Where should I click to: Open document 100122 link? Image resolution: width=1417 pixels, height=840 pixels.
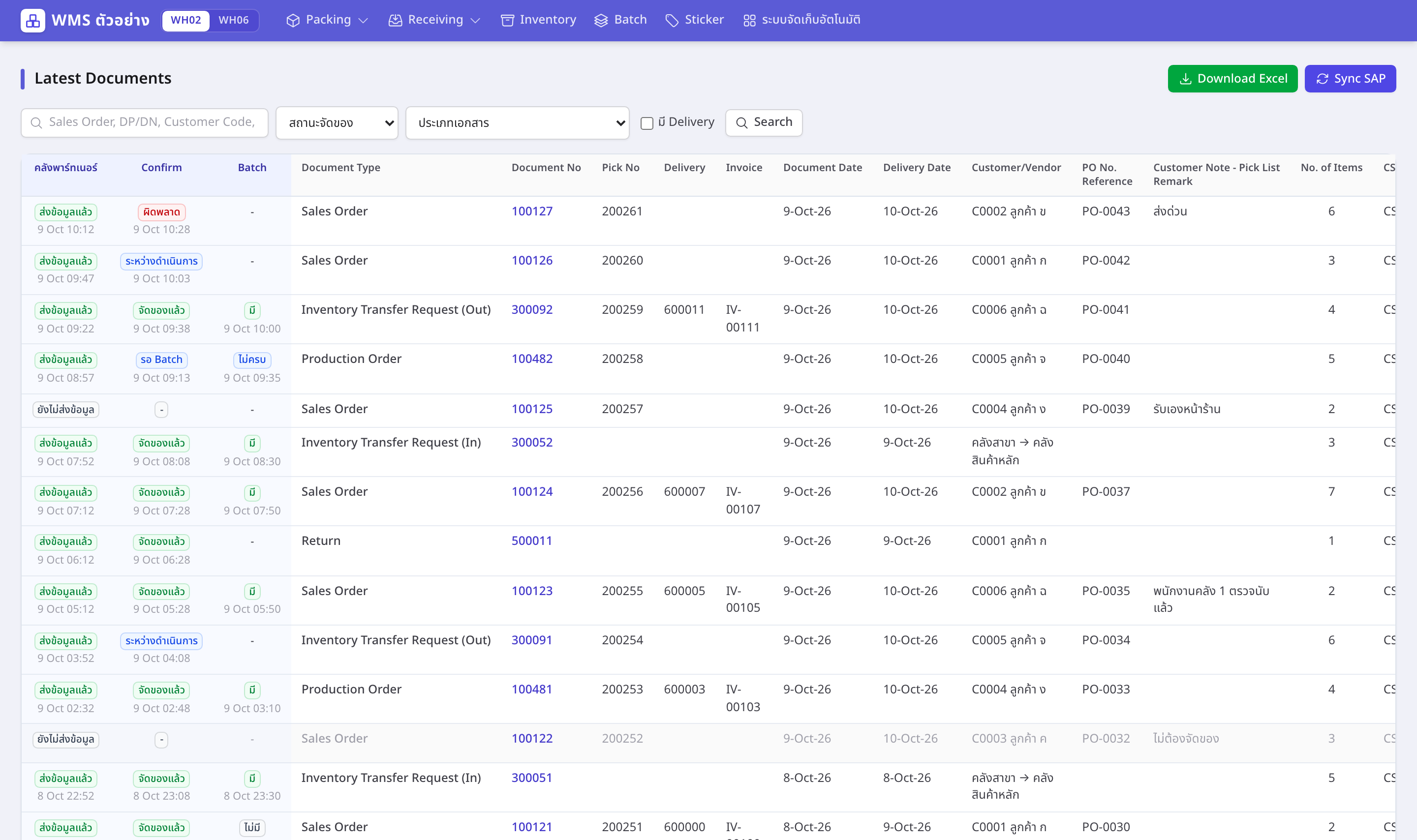pos(531,739)
